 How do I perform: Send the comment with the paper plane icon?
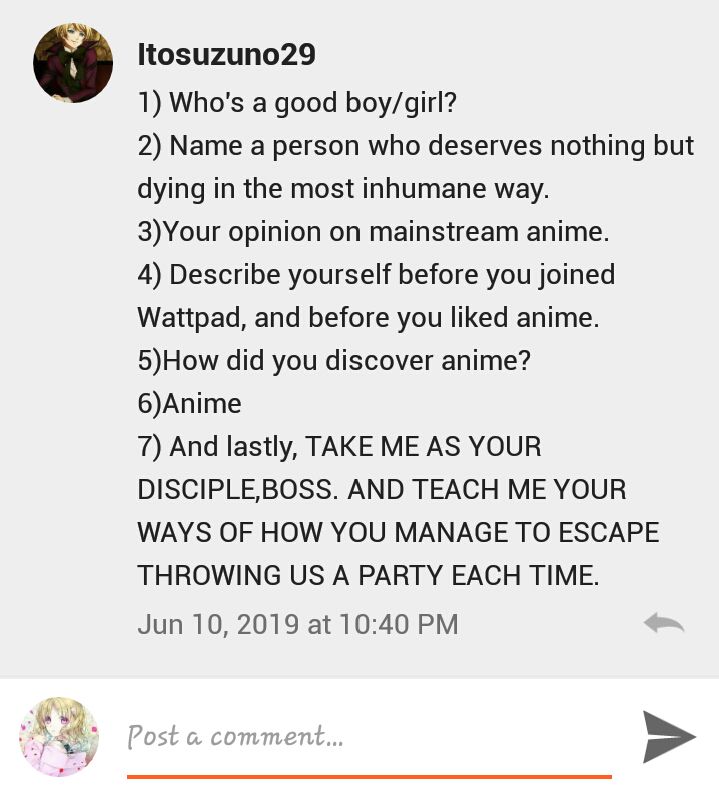pos(669,737)
